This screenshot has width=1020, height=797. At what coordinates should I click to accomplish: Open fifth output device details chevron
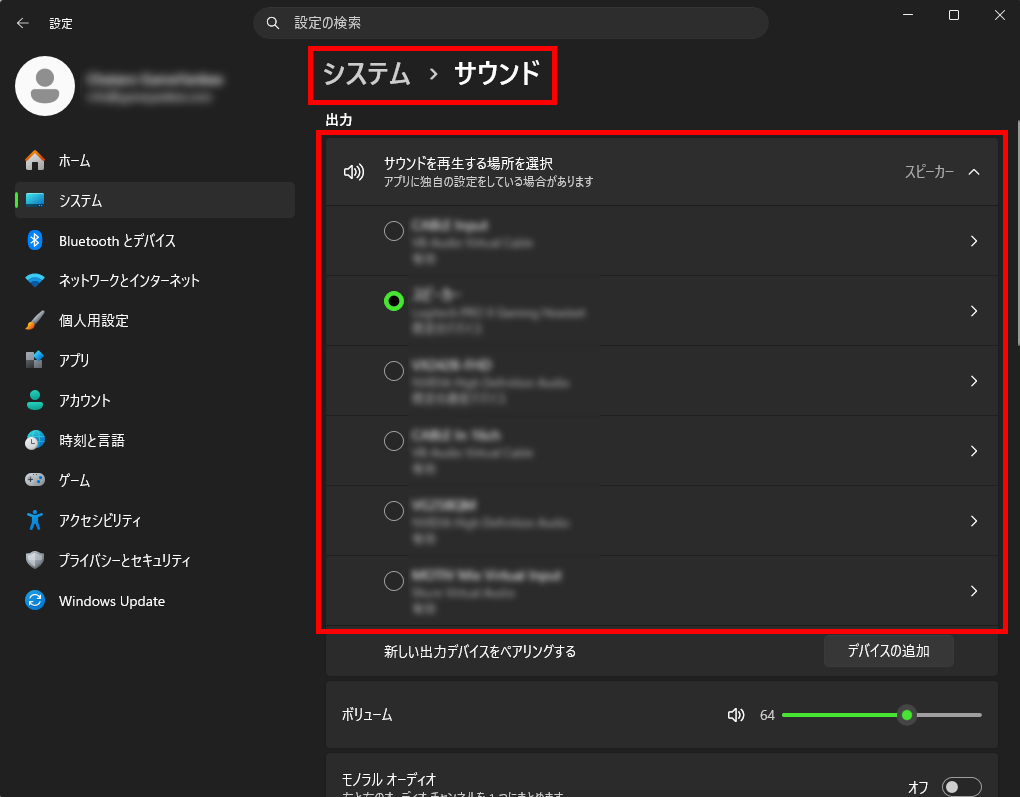point(974,521)
